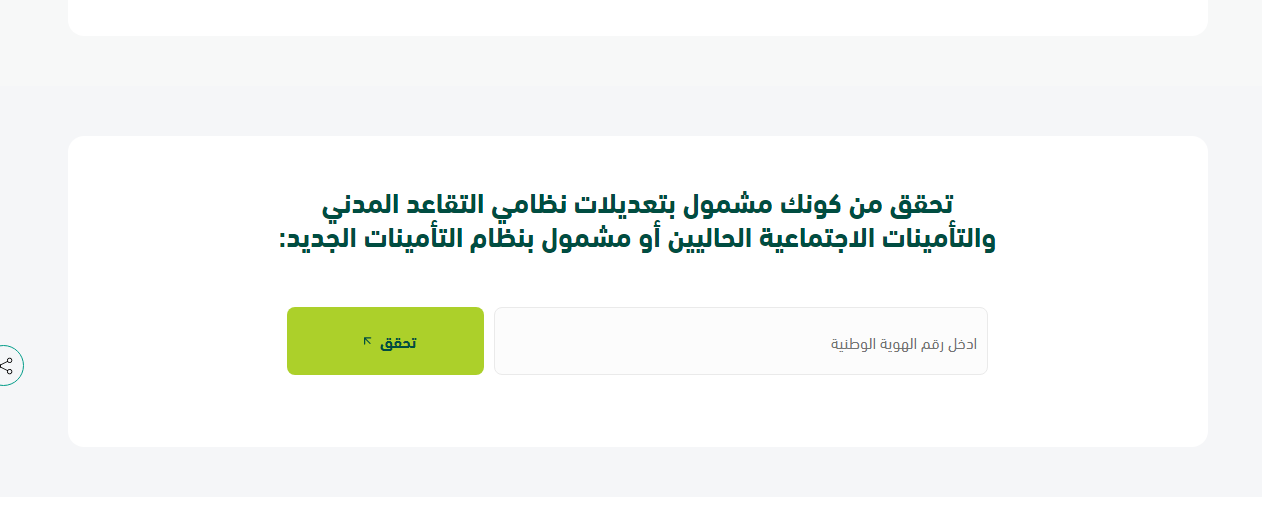Click the arrow icon inside the تحقق button
The image size is (1262, 531).
(367, 342)
